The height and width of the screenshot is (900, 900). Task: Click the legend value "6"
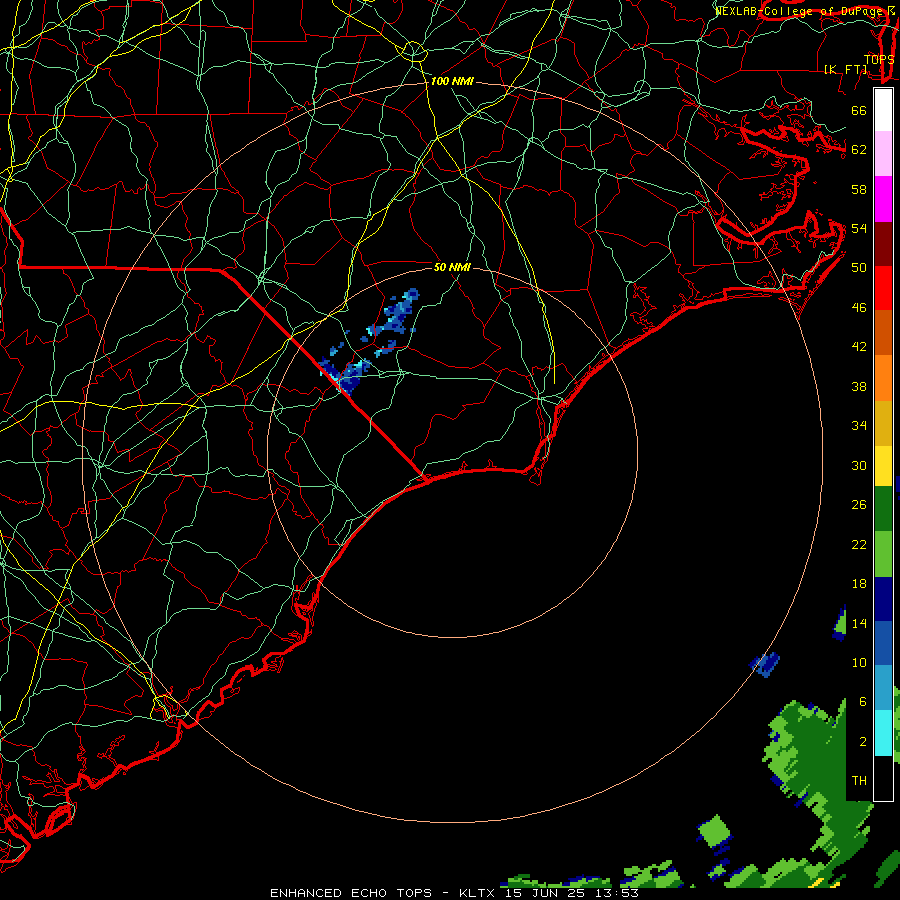point(862,702)
